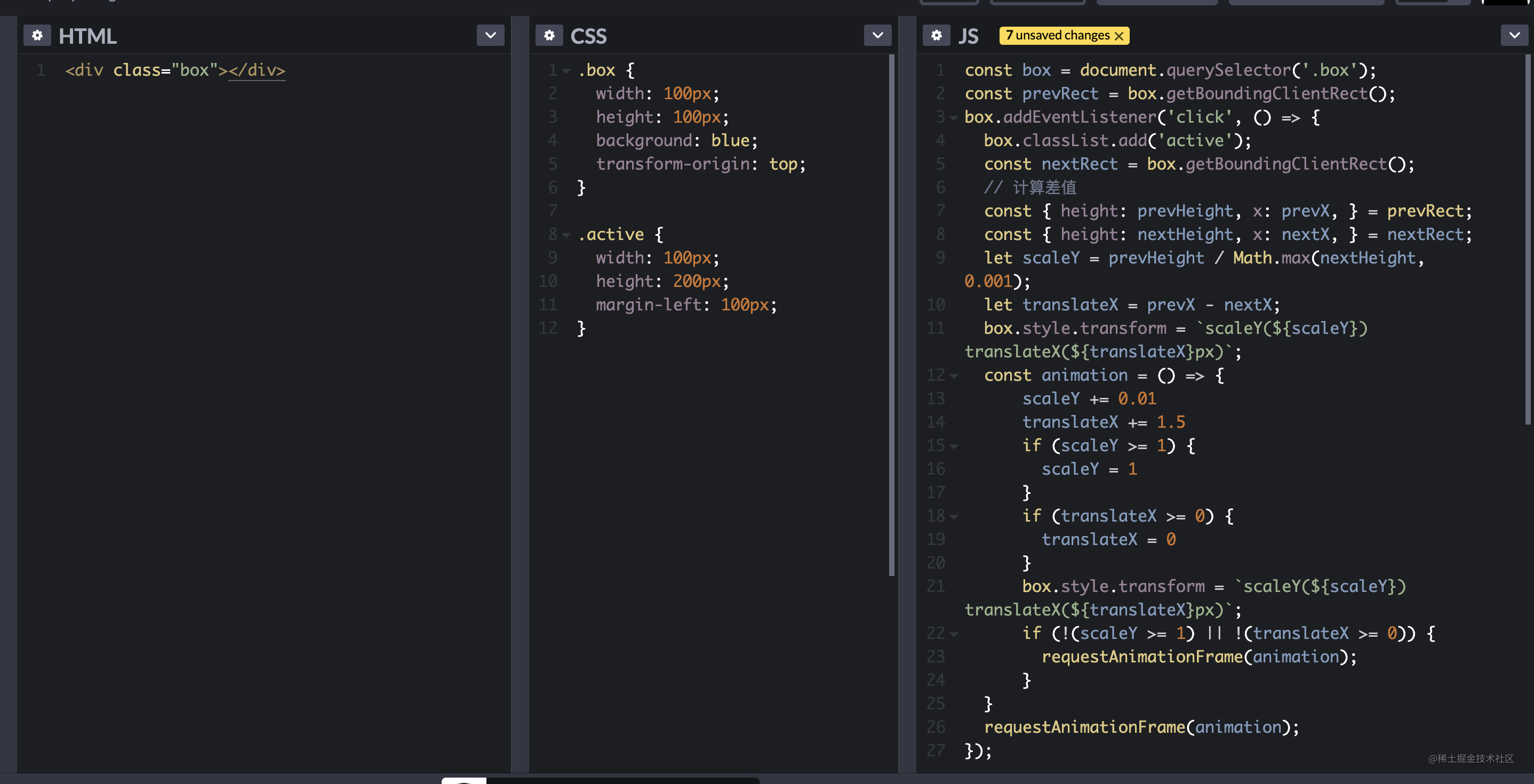Open the CSS panel dropdown menu

877,36
